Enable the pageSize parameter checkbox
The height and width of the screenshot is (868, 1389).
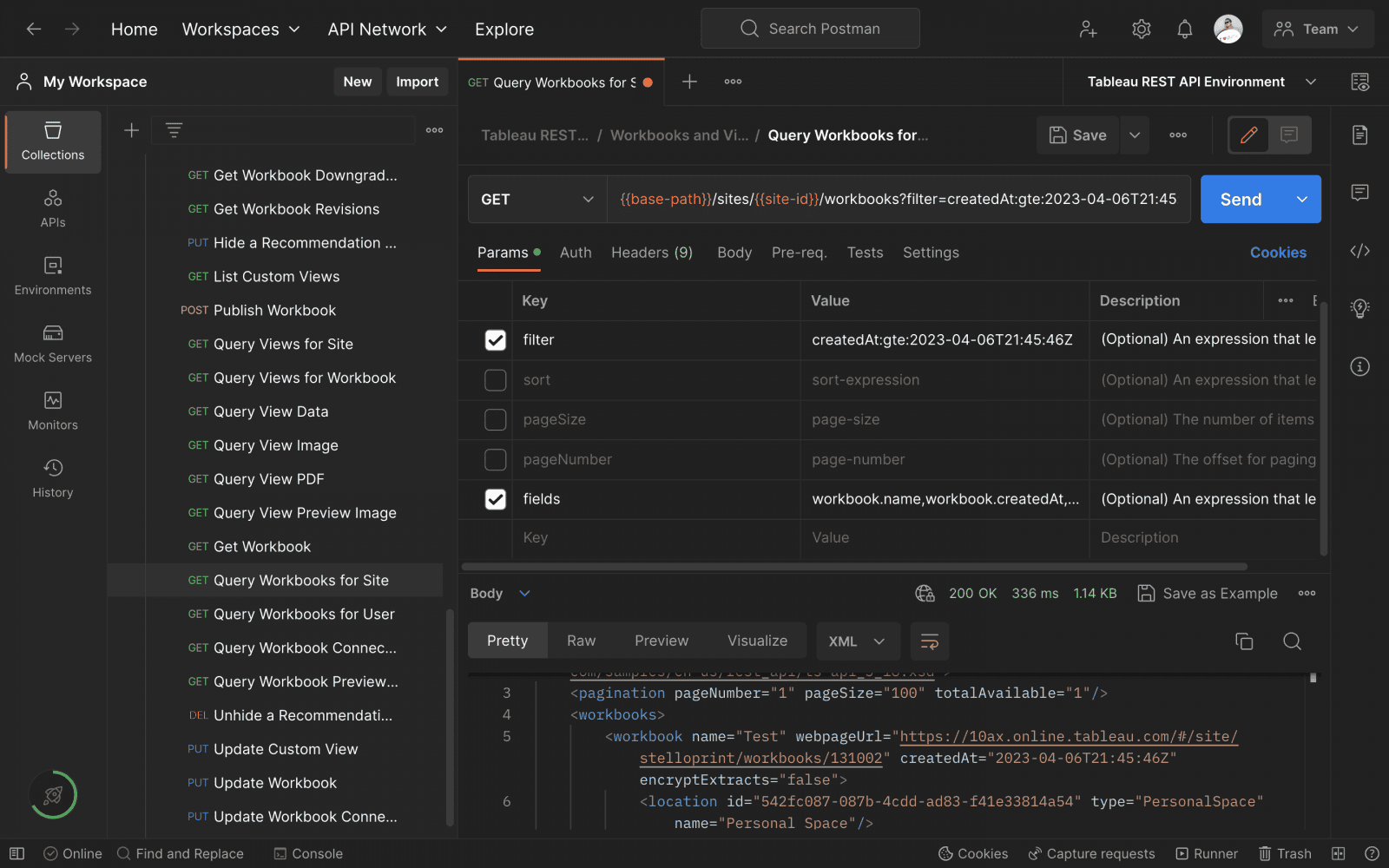pos(495,420)
